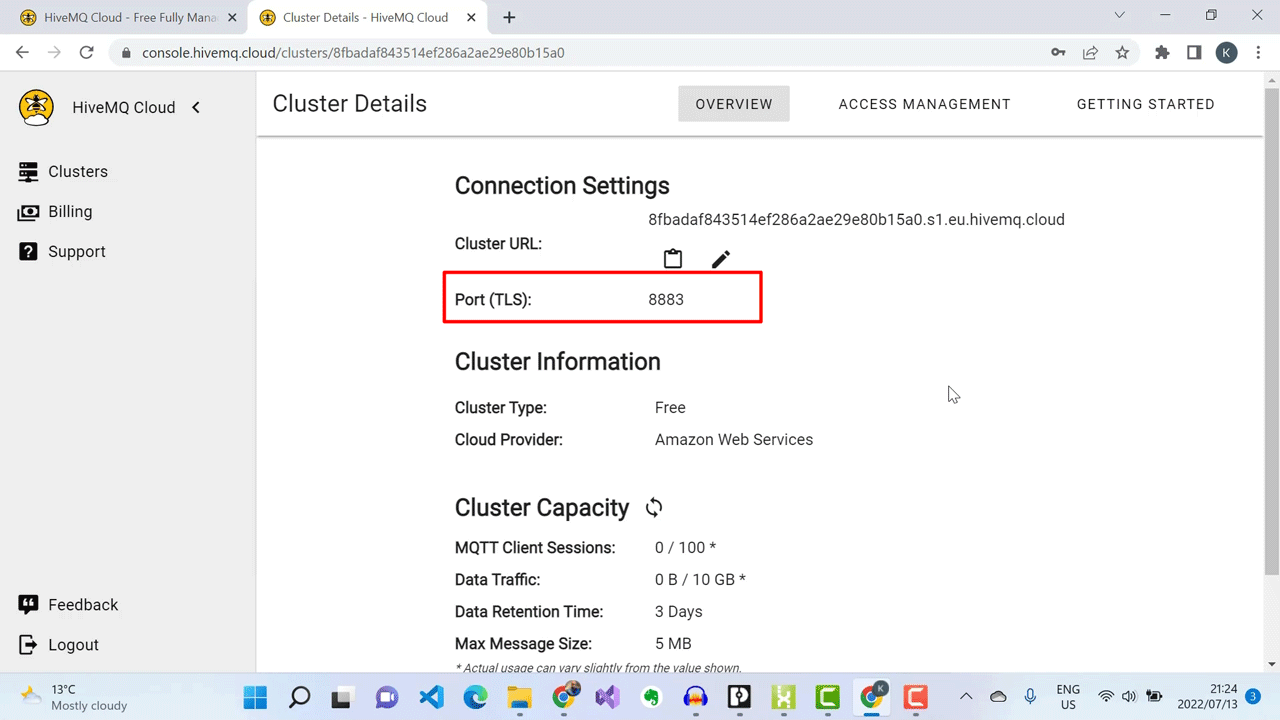The height and width of the screenshot is (720, 1280).
Task: Open Audacity from taskbar
Action: click(x=695, y=697)
